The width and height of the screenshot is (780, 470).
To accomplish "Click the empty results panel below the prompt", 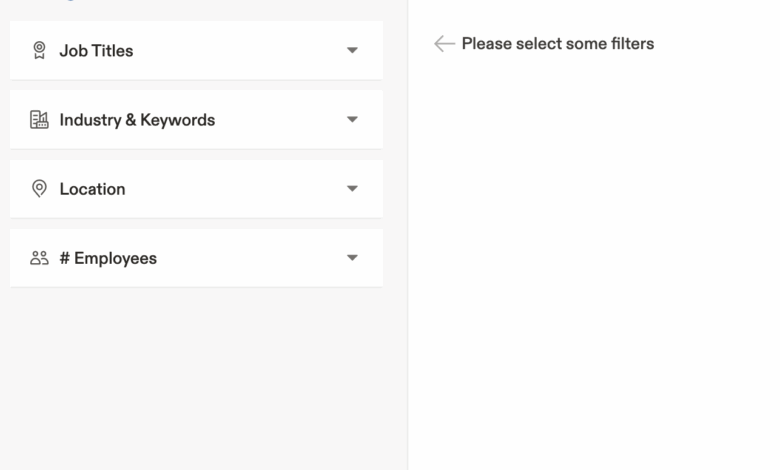I will click(594, 260).
